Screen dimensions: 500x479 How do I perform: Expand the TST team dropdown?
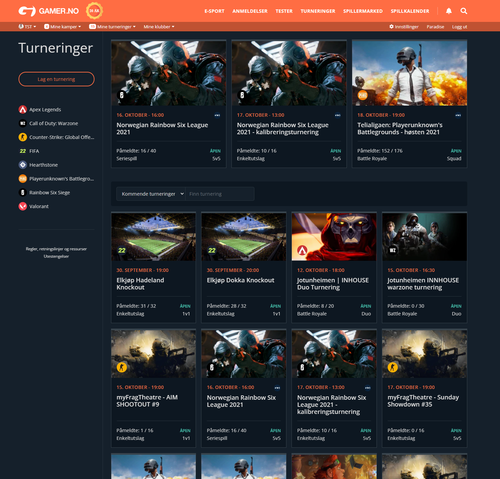pos(27,26)
